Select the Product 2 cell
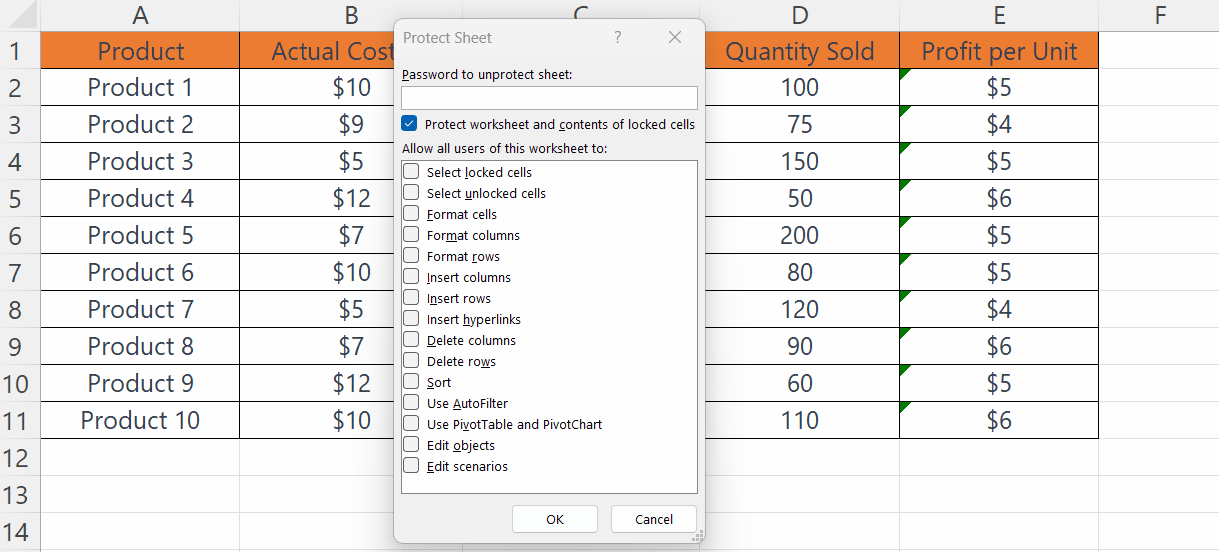The height and width of the screenshot is (552, 1219). pos(140,125)
